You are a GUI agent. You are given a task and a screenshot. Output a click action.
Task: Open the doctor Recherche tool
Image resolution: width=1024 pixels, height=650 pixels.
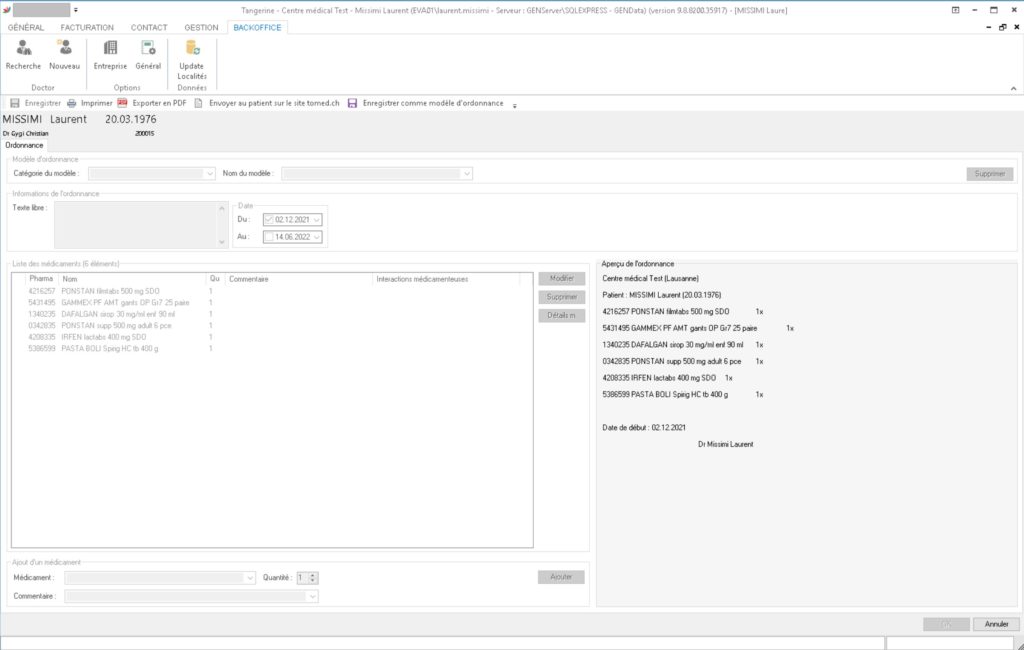(23, 54)
